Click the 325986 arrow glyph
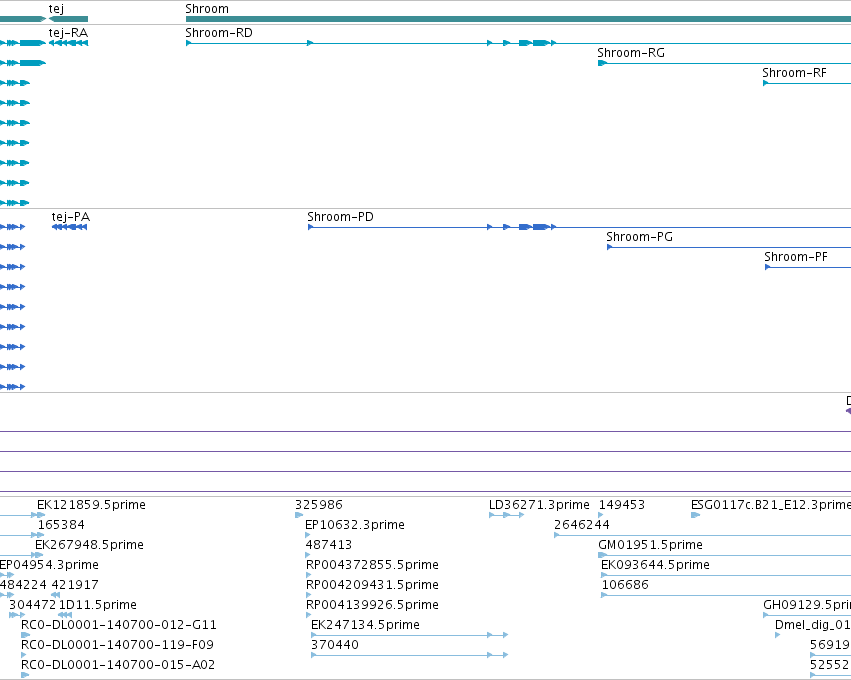851x680 pixels. (299, 515)
